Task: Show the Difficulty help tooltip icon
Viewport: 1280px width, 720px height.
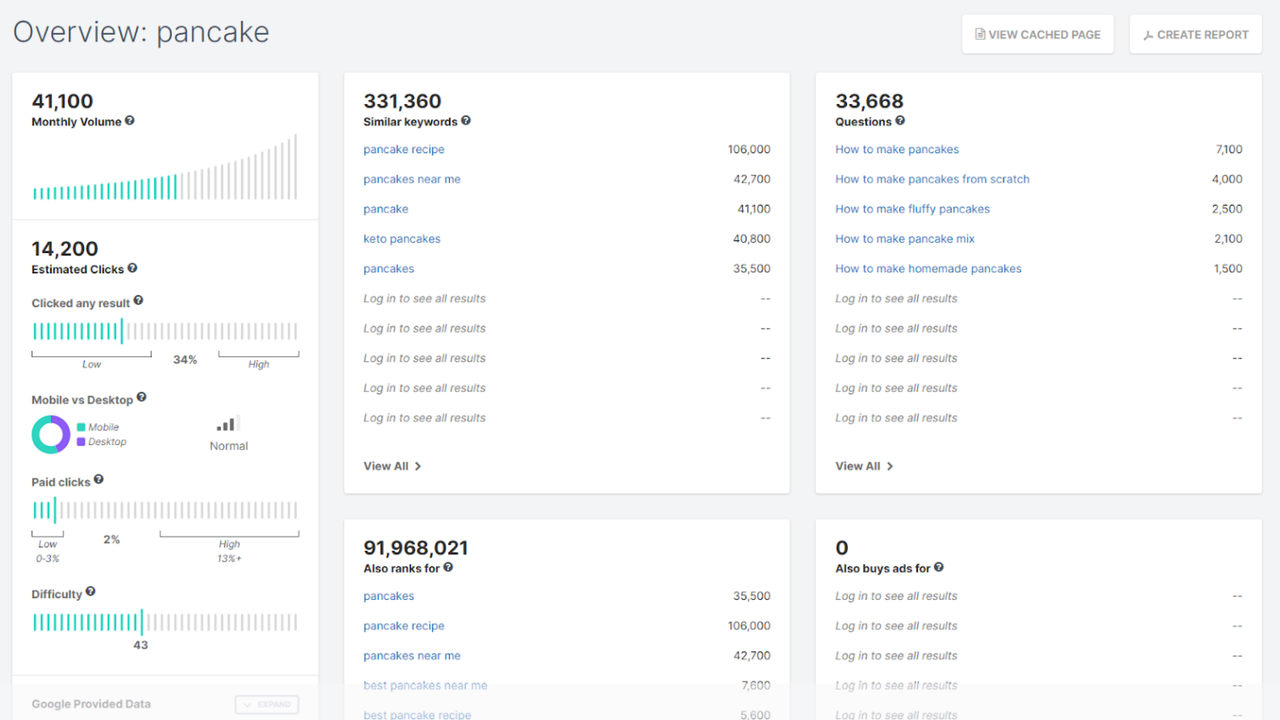Action: 91,592
